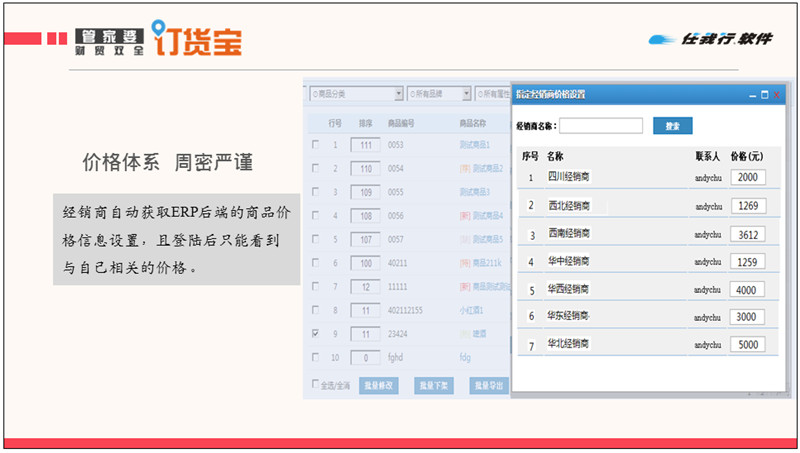800x453 pixels.
Task: Close the 指定经销商价格设置 dialog
Action: [777, 94]
